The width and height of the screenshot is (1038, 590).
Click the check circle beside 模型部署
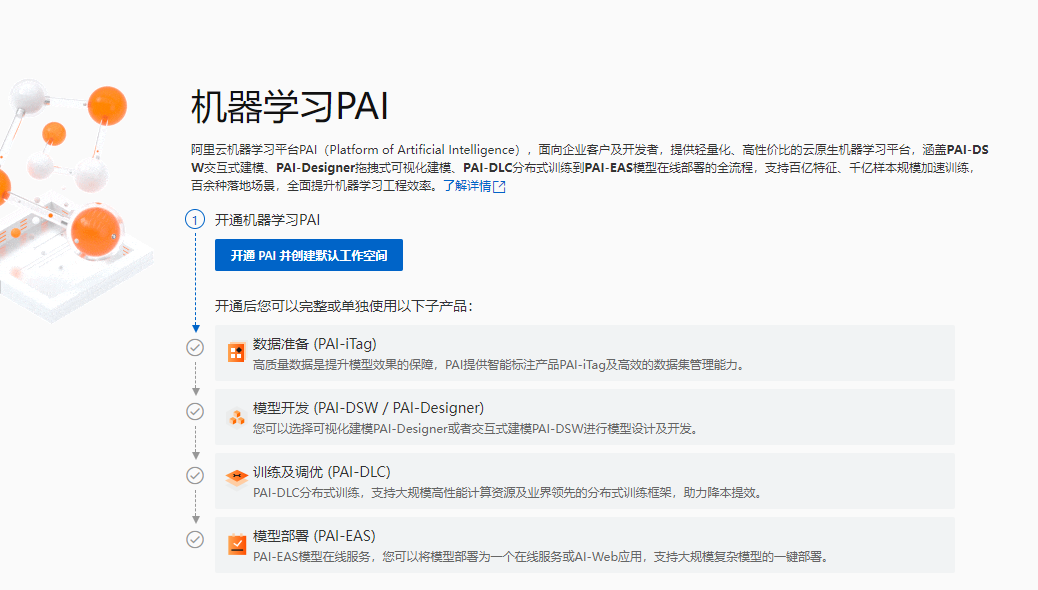pyautogui.click(x=195, y=539)
